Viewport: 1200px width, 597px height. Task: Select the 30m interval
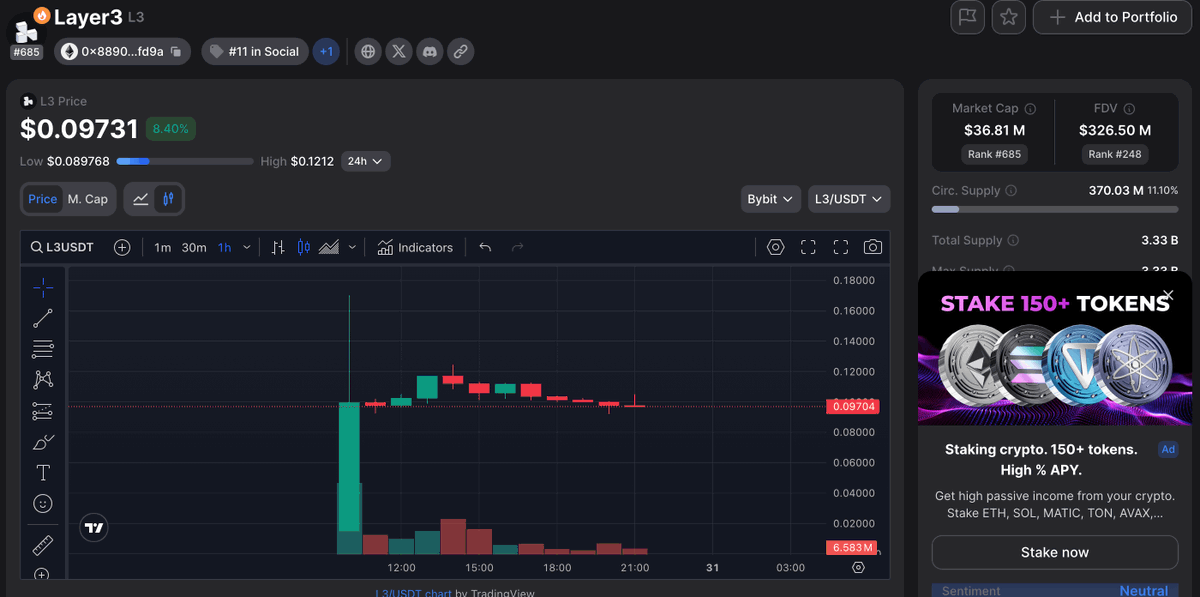(194, 247)
